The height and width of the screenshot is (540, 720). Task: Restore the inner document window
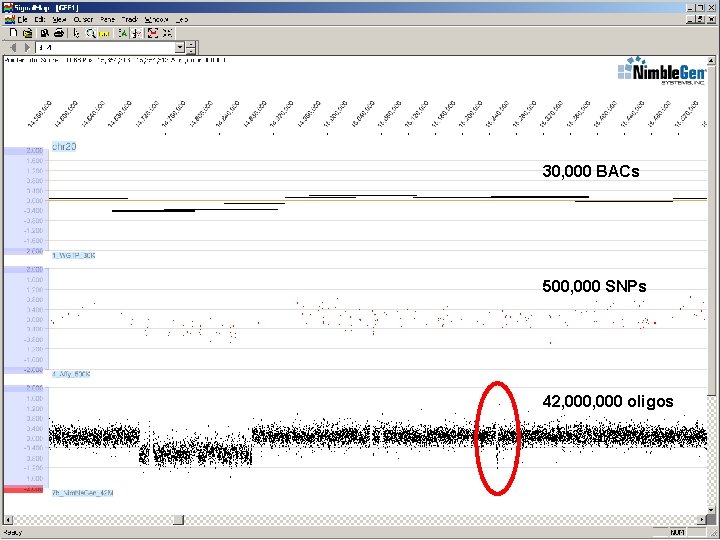point(700,19)
